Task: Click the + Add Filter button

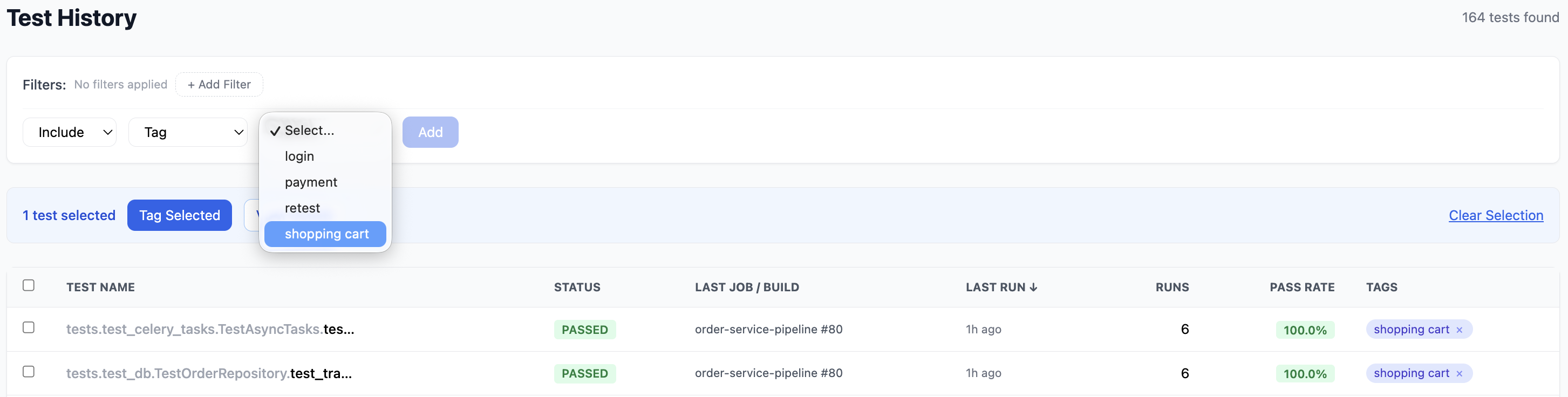Action: 219,85
